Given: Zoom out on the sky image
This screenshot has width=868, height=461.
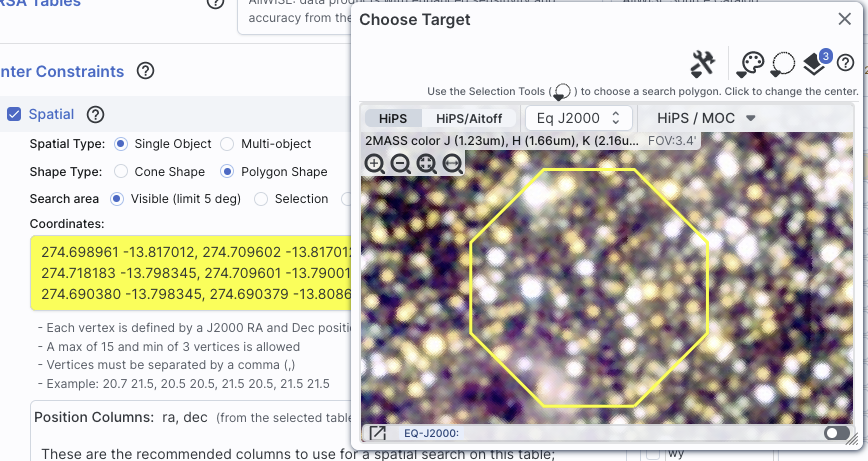Looking at the screenshot, I should click(x=400, y=164).
